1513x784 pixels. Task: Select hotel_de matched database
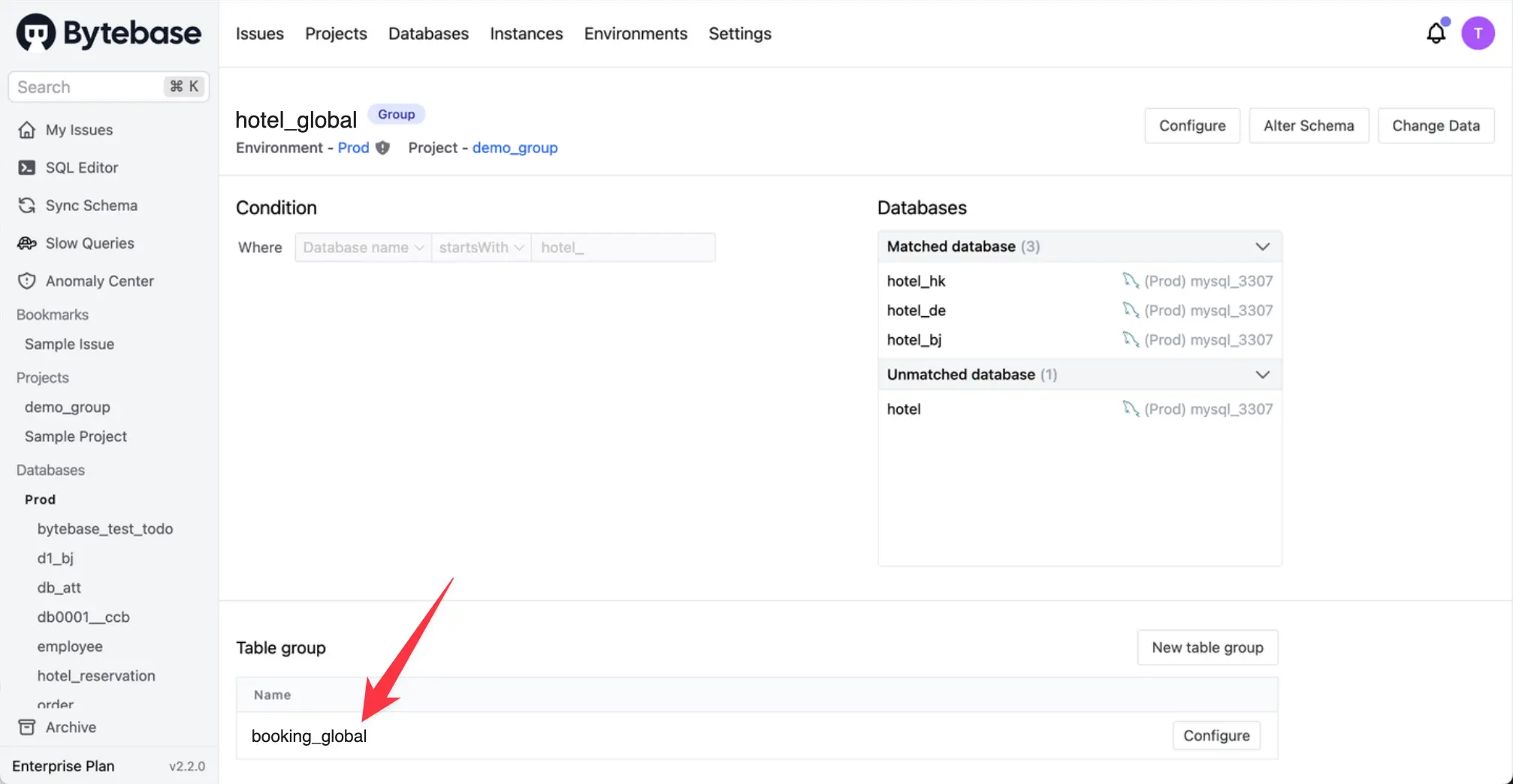click(x=916, y=310)
